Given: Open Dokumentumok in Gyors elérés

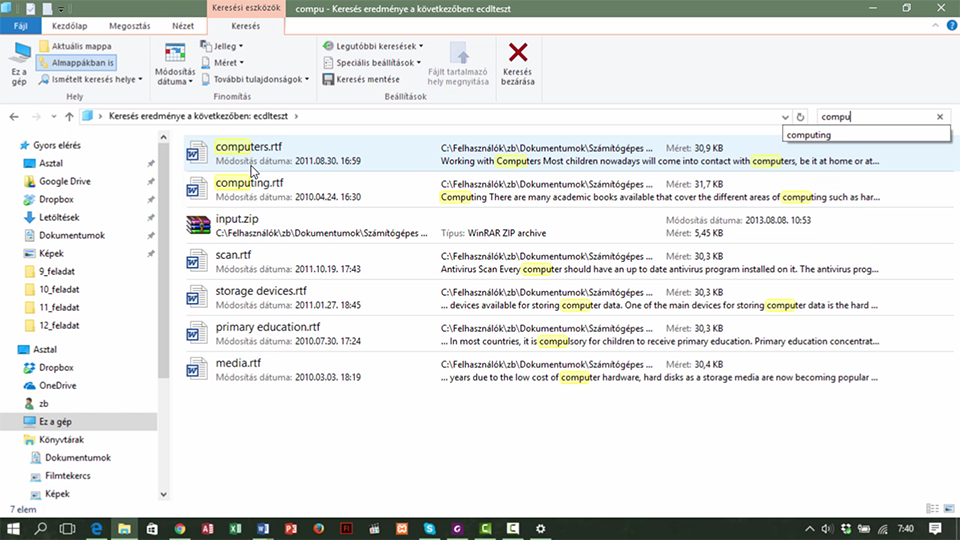Looking at the screenshot, I should 72,235.
